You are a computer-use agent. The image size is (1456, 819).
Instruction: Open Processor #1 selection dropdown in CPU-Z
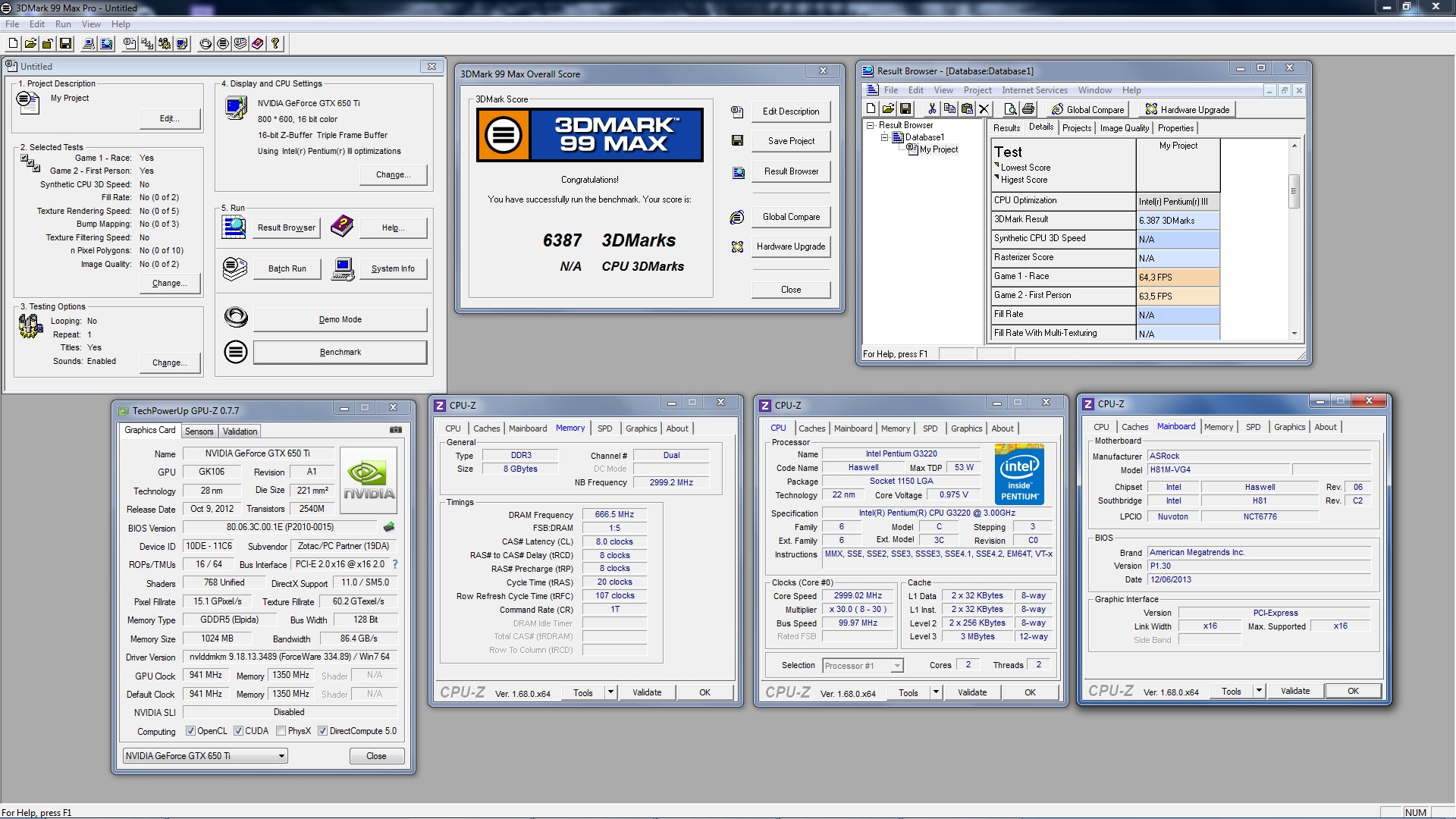click(897, 666)
